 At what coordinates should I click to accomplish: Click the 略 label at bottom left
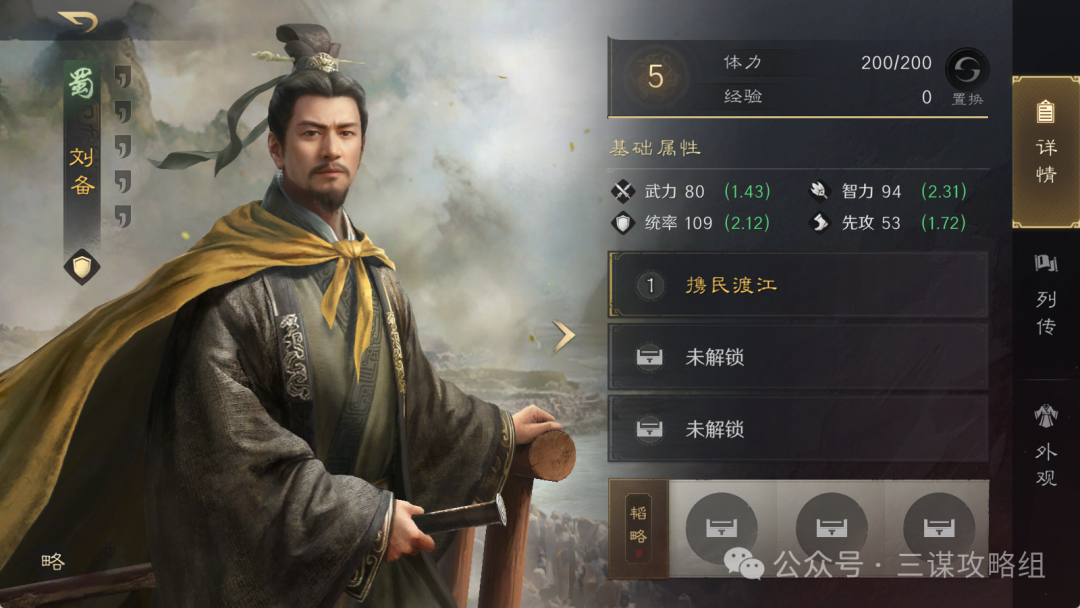tap(53, 562)
